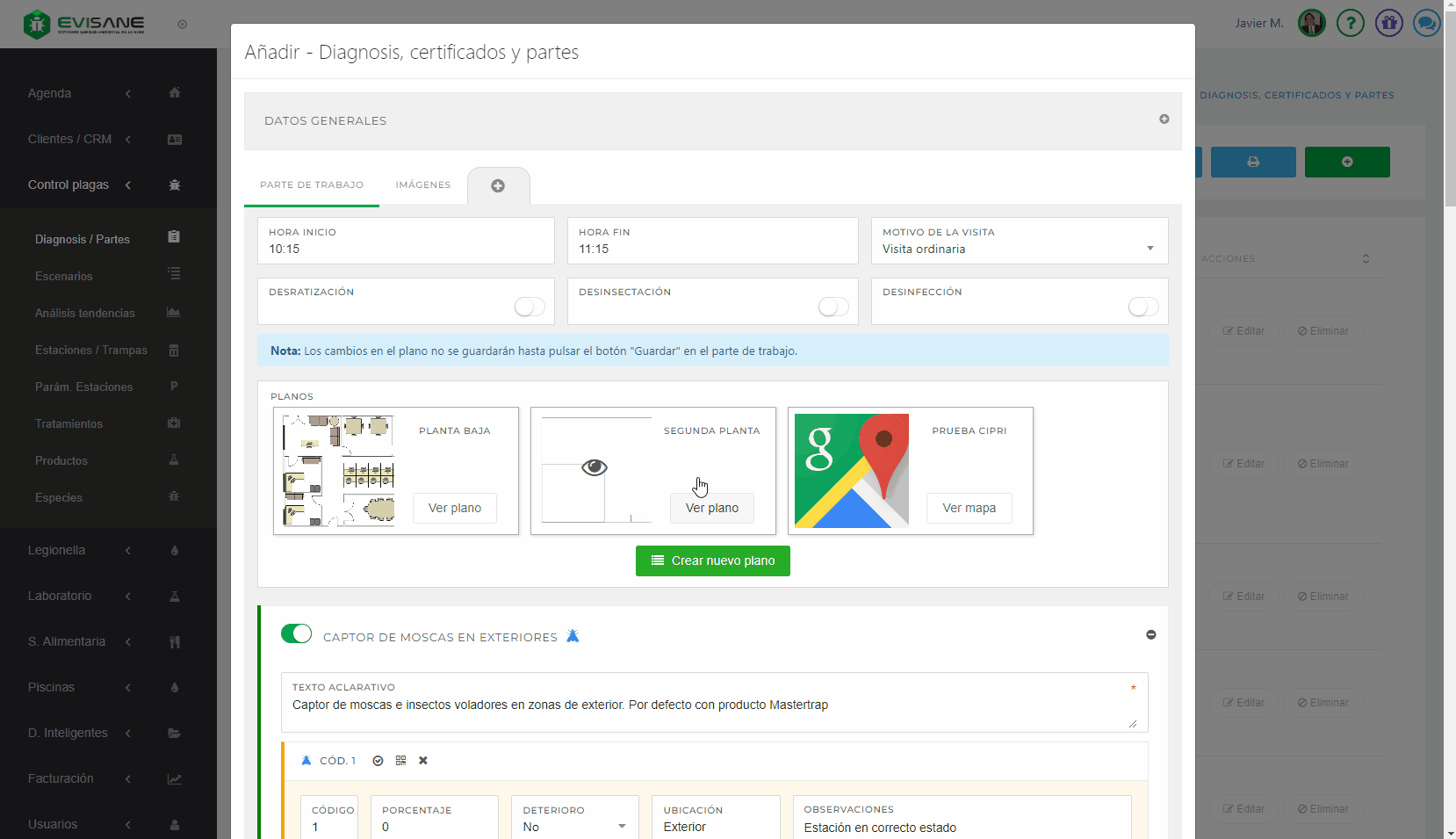The height and width of the screenshot is (839, 1456).
Task: Enable the Desratización toggle
Action: pos(530,307)
